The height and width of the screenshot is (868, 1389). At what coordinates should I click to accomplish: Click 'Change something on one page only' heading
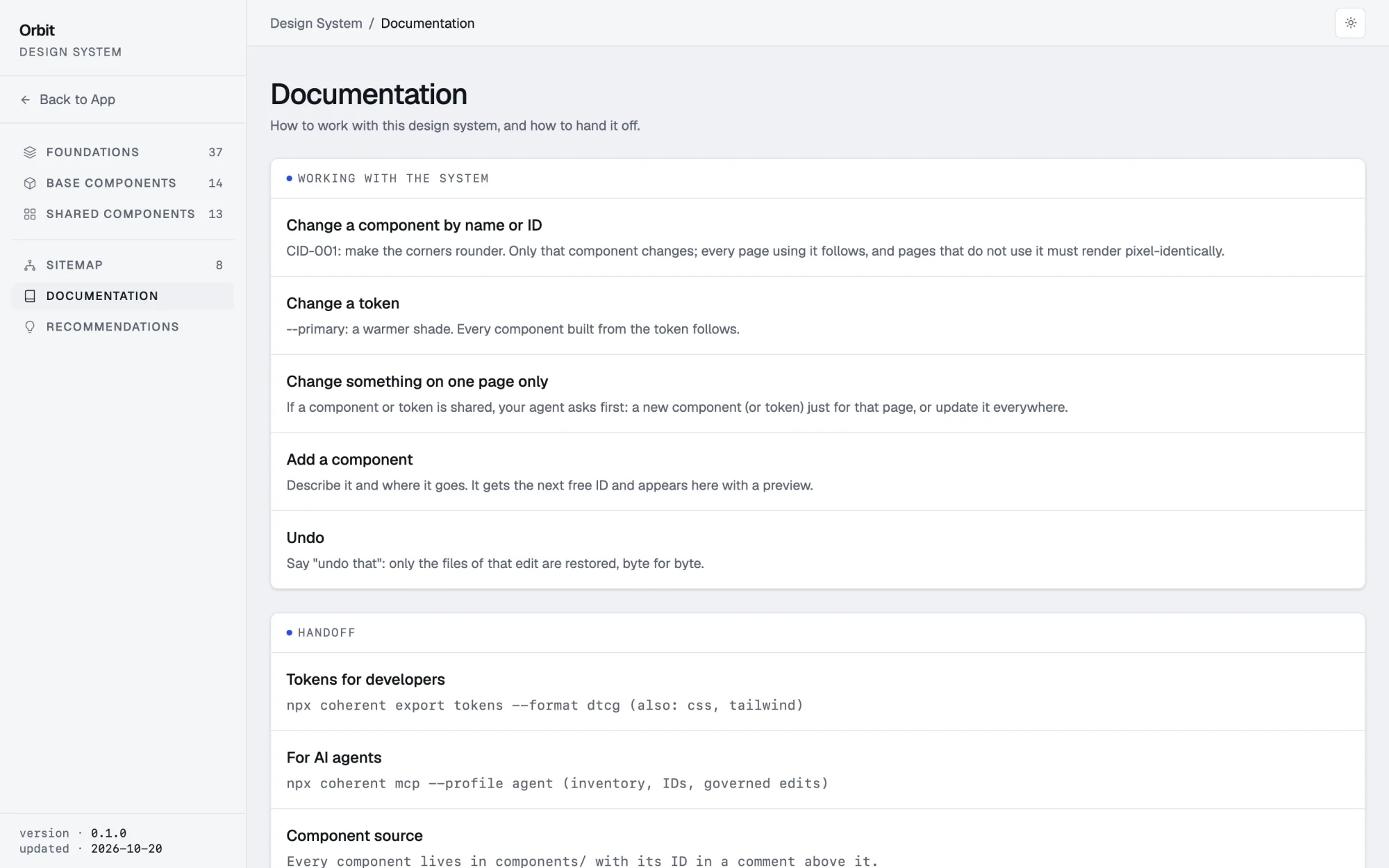(417, 382)
